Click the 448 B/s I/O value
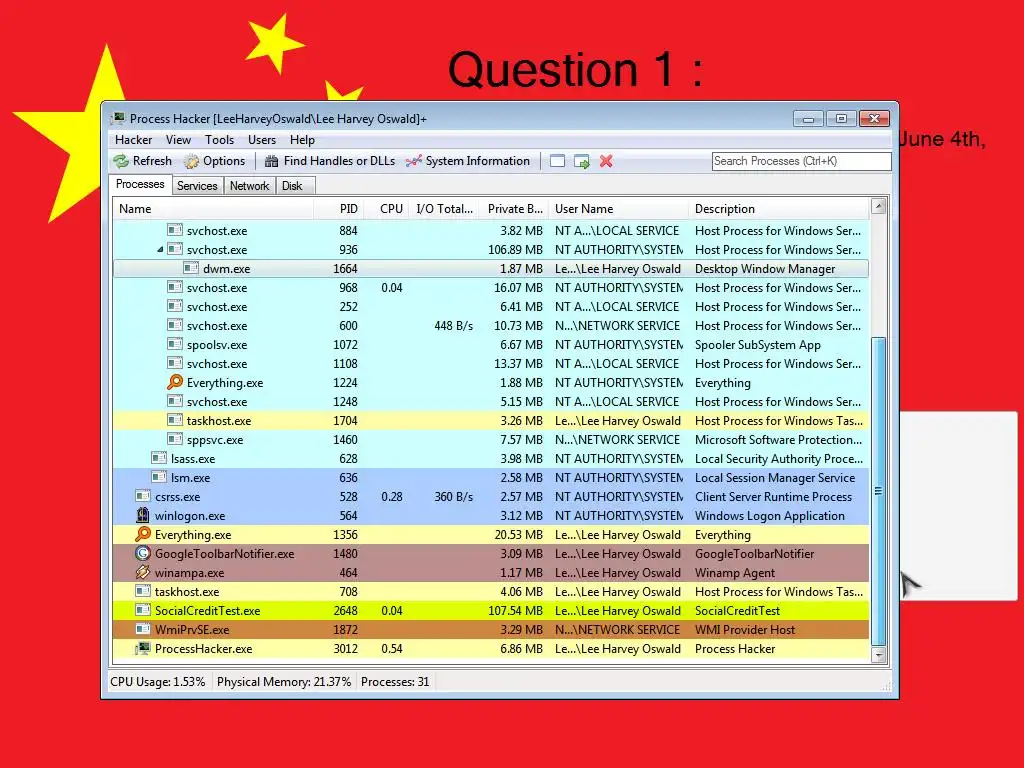Viewport: 1024px width, 768px height. pos(453,325)
